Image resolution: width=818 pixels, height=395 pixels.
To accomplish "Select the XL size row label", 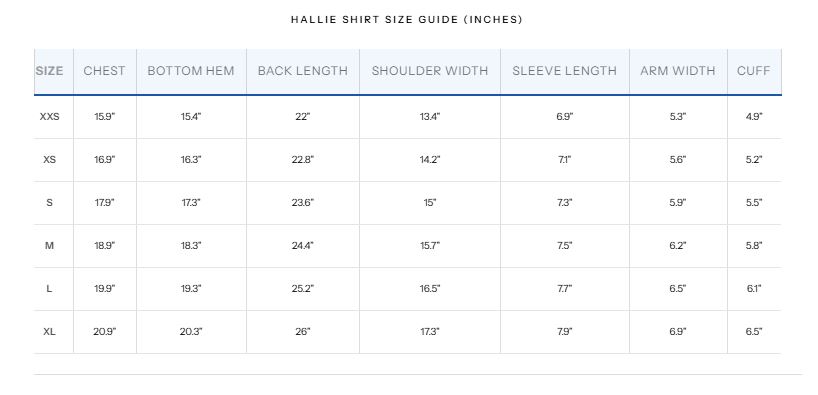I will point(50,331).
